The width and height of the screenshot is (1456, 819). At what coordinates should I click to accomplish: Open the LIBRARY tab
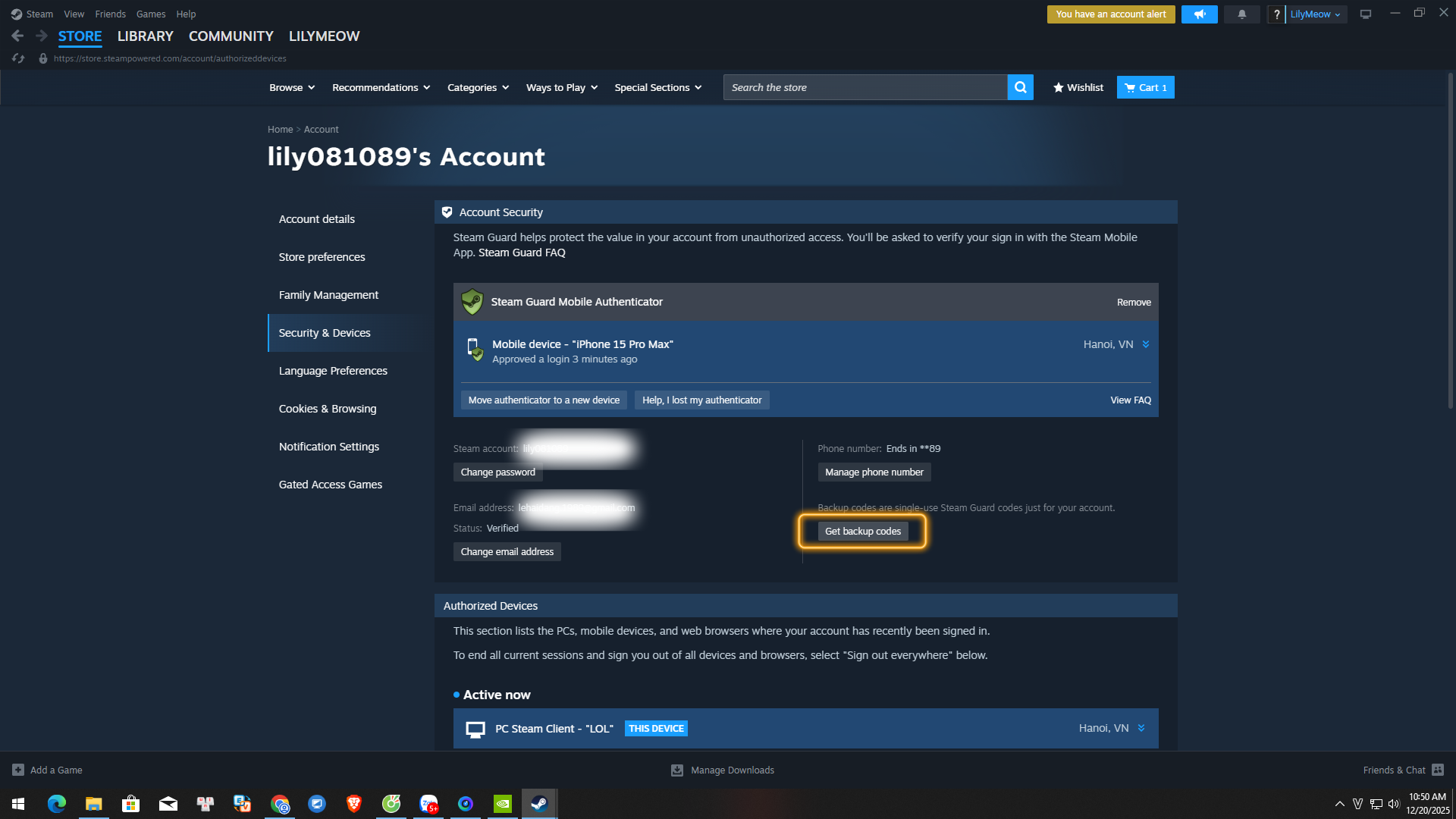coord(146,36)
